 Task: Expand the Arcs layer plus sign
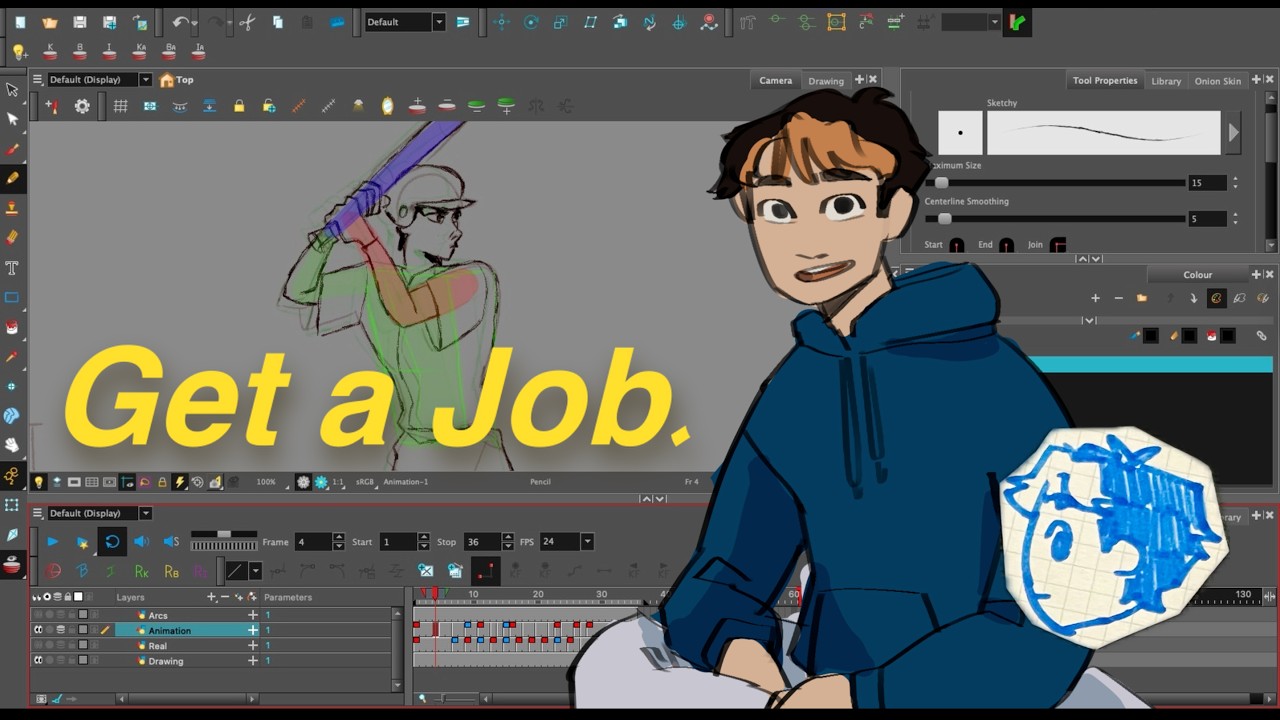(253, 615)
